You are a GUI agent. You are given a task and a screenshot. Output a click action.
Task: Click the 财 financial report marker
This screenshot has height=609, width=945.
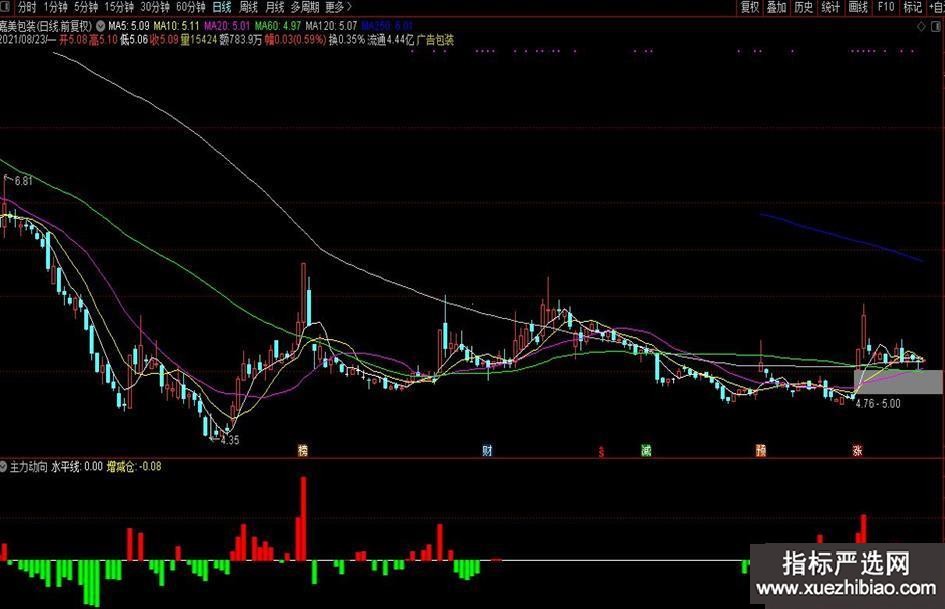point(487,450)
